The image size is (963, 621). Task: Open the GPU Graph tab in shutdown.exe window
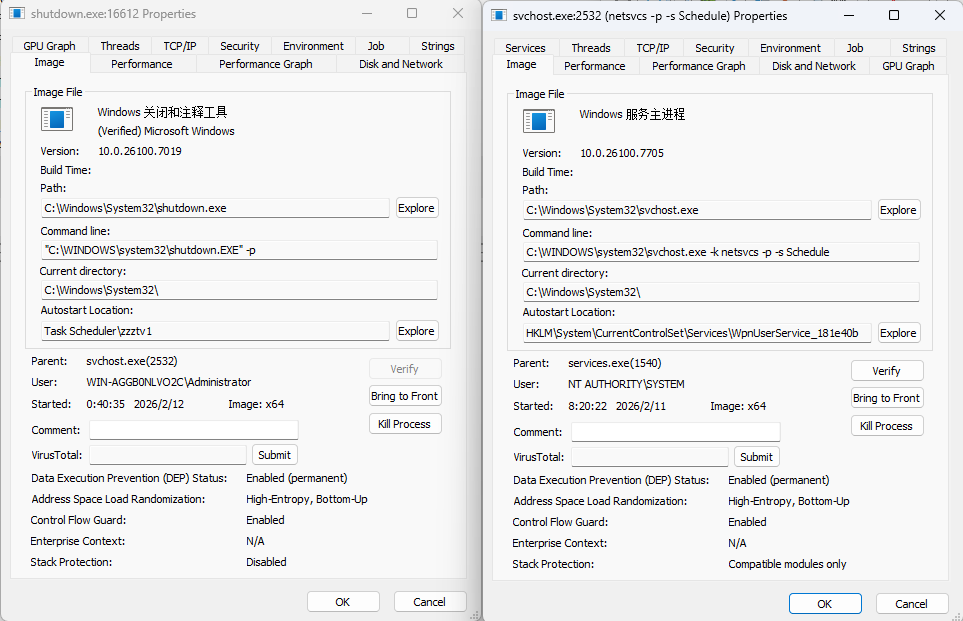tap(49, 46)
